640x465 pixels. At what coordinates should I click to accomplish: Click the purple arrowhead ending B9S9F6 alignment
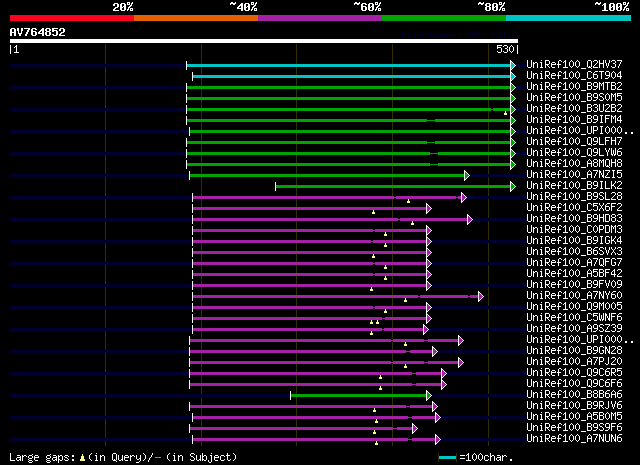coord(415,429)
